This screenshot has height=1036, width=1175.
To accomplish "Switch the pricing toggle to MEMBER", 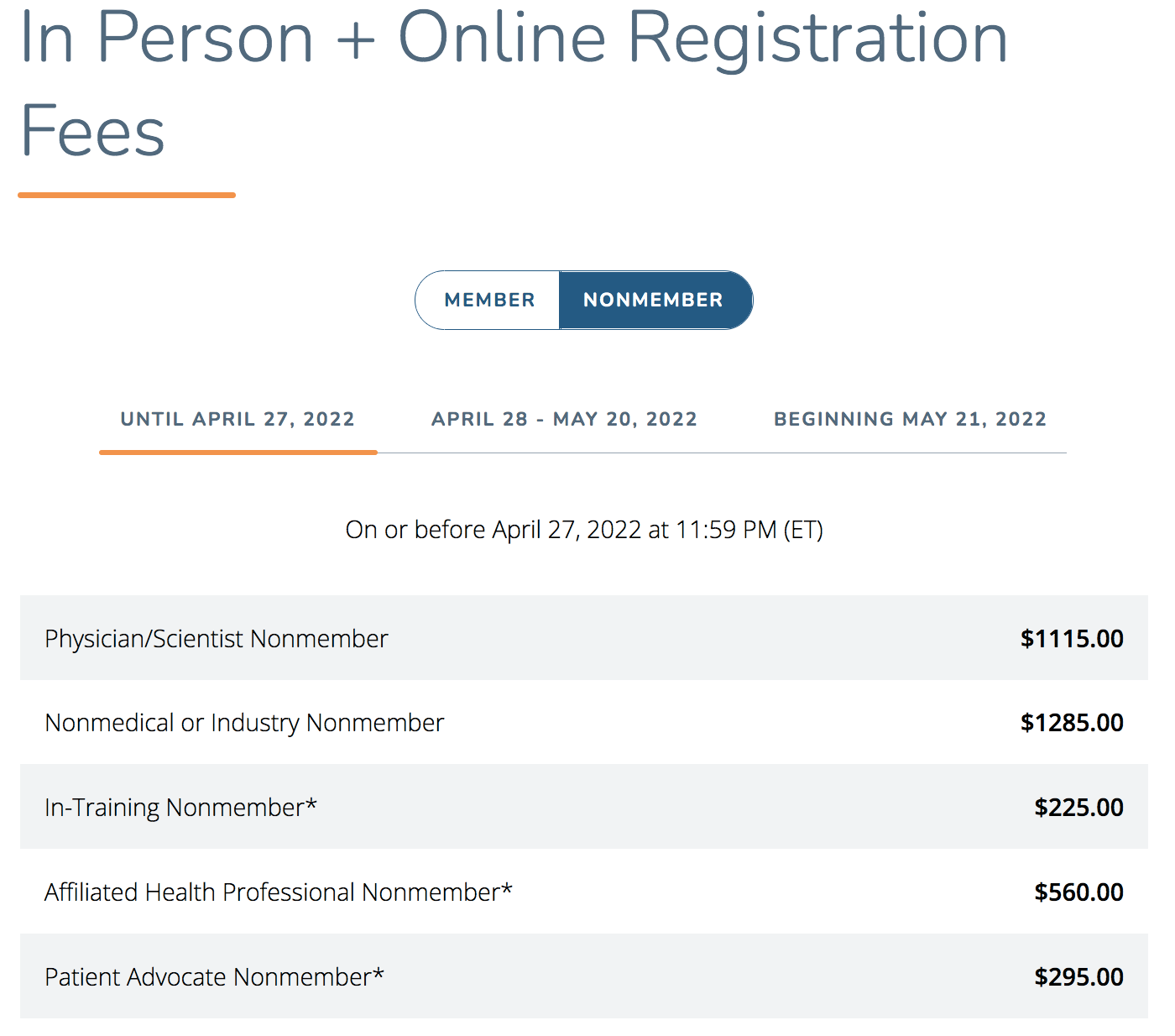I will pyautogui.click(x=488, y=300).
